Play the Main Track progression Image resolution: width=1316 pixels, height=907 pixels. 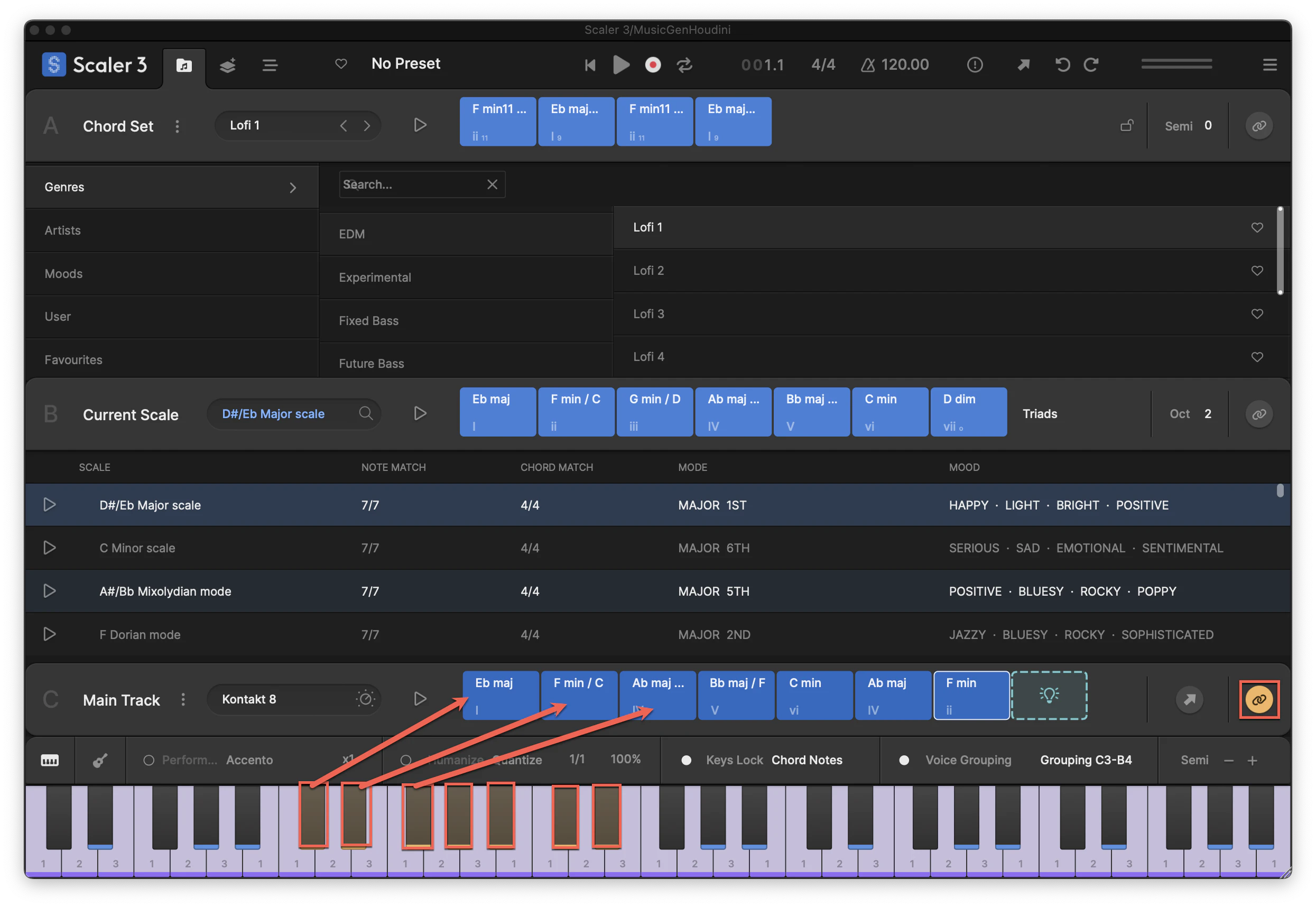420,699
